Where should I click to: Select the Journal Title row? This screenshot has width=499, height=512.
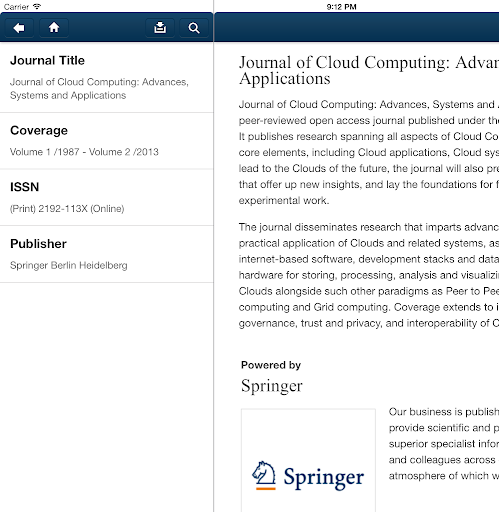(x=107, y=77)
